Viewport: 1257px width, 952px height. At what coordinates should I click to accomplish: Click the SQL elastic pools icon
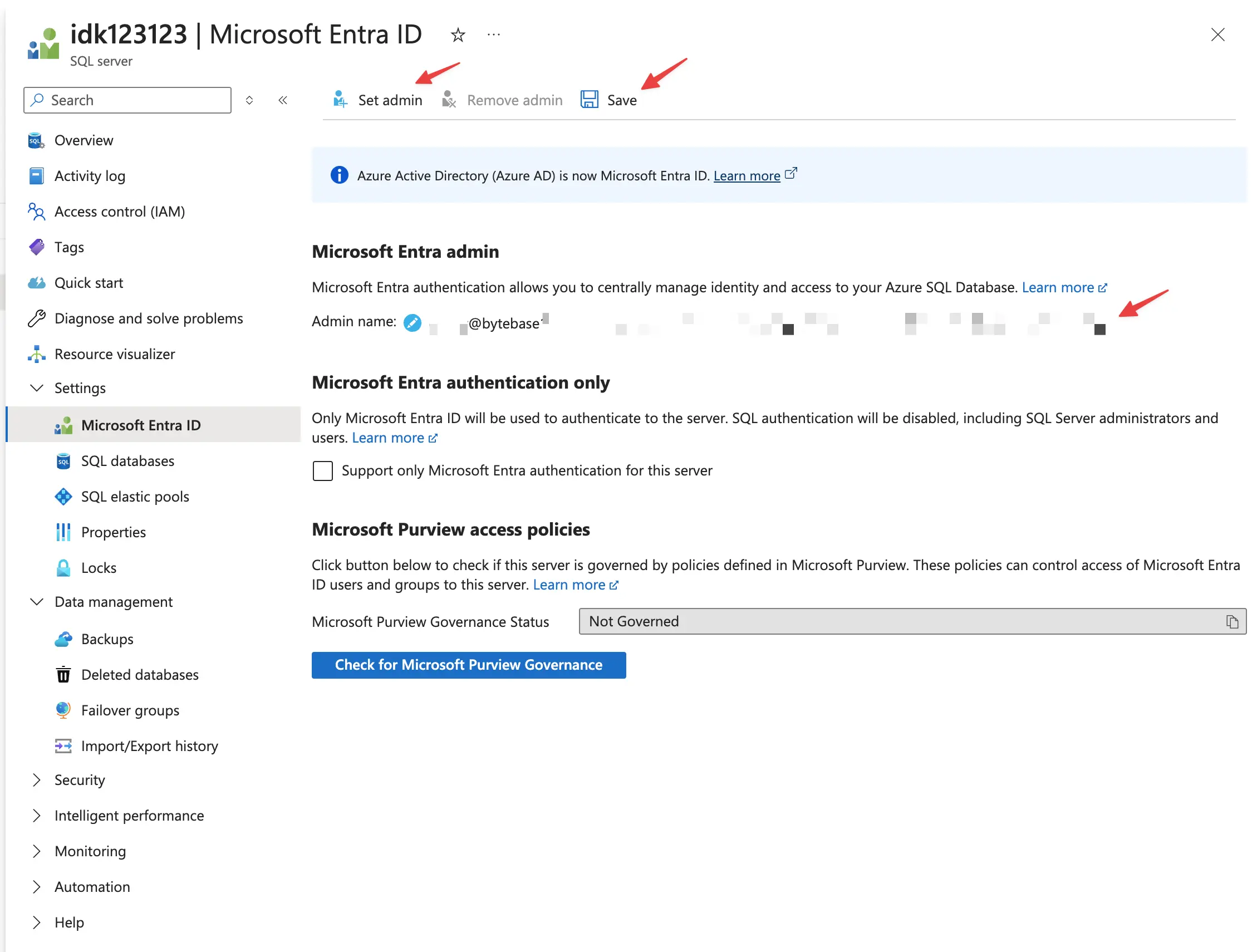pos(63,497)
